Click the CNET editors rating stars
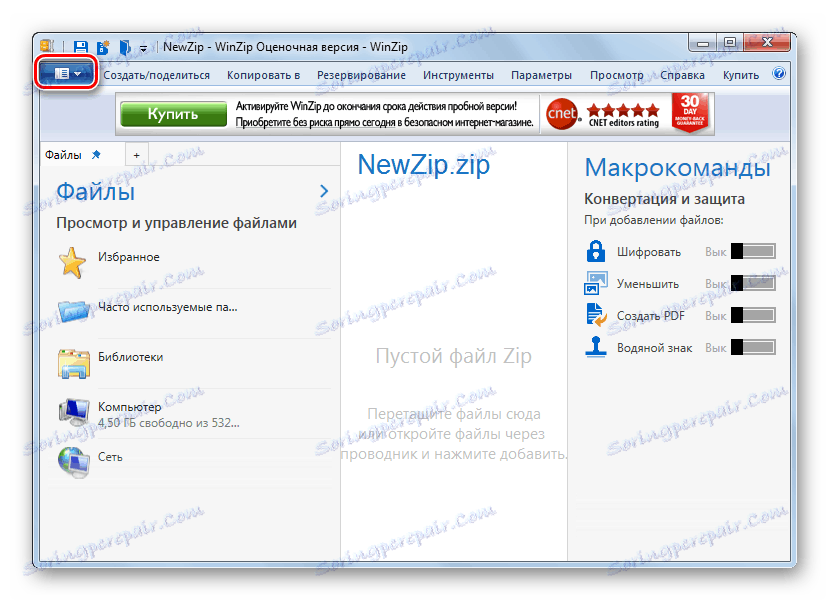This screenshot has height=601, width=830. click(x=624, y=110)
